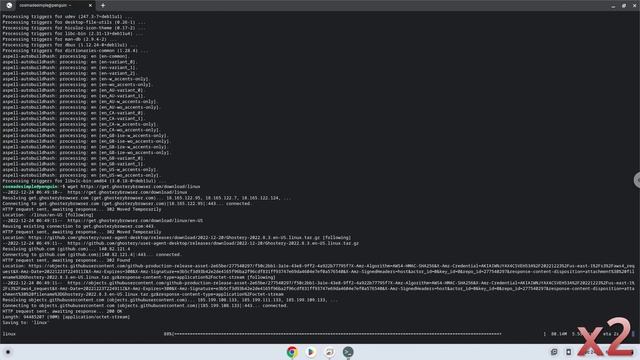Click the github.com ghostery release Location line
Image resolution: width=640 pixels, height=360 pixels.
[x=177, y=238]
